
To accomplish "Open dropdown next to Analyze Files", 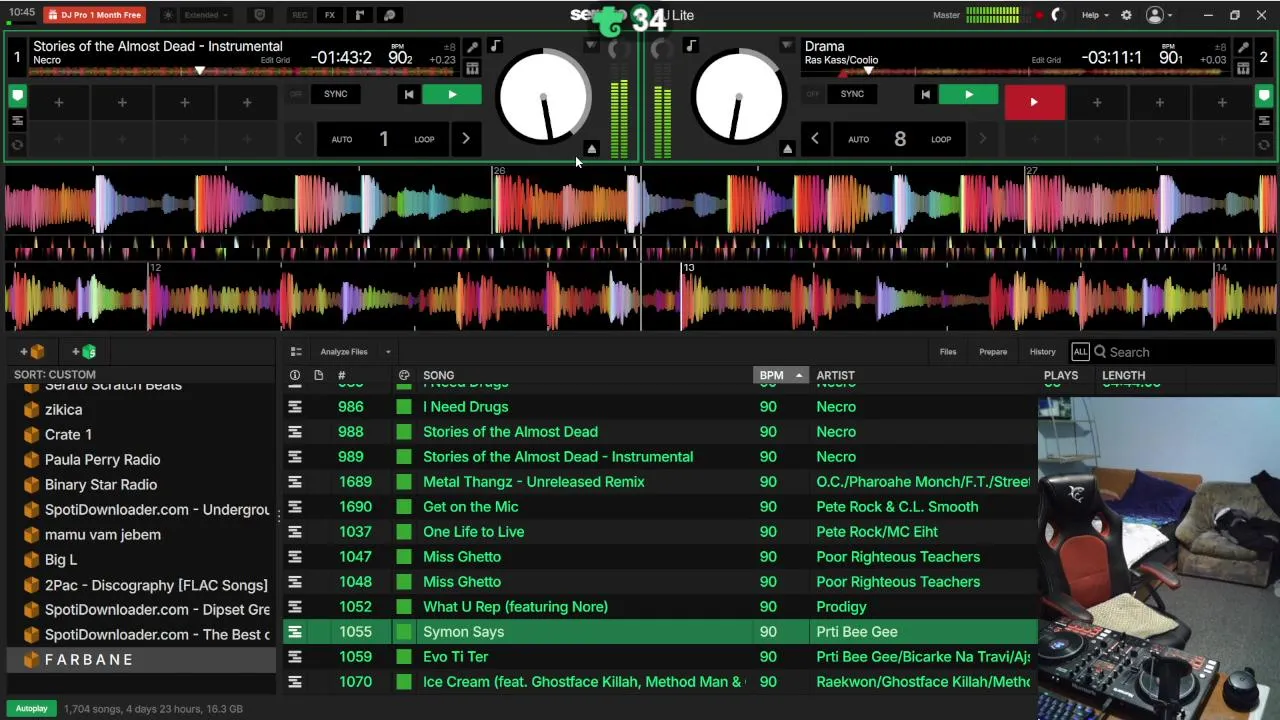I will [388, 352].
